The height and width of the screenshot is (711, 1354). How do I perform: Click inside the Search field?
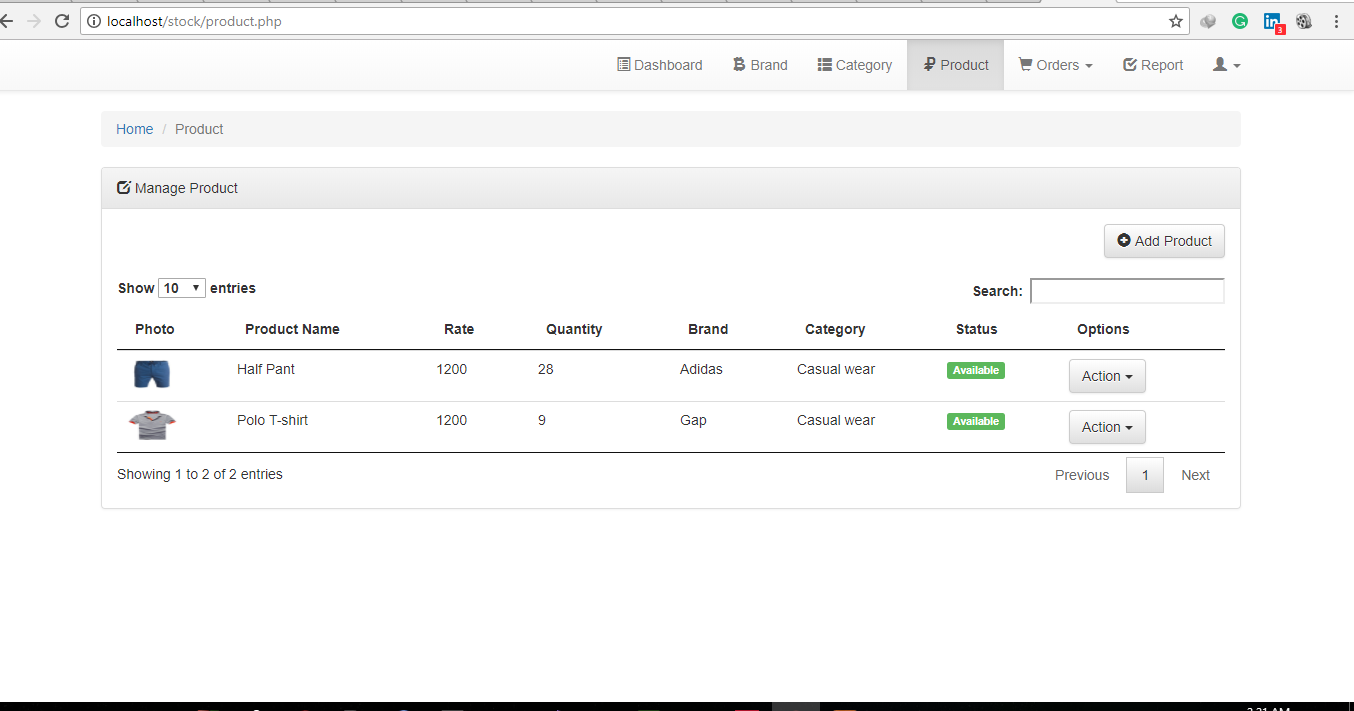coord(1127,290)
